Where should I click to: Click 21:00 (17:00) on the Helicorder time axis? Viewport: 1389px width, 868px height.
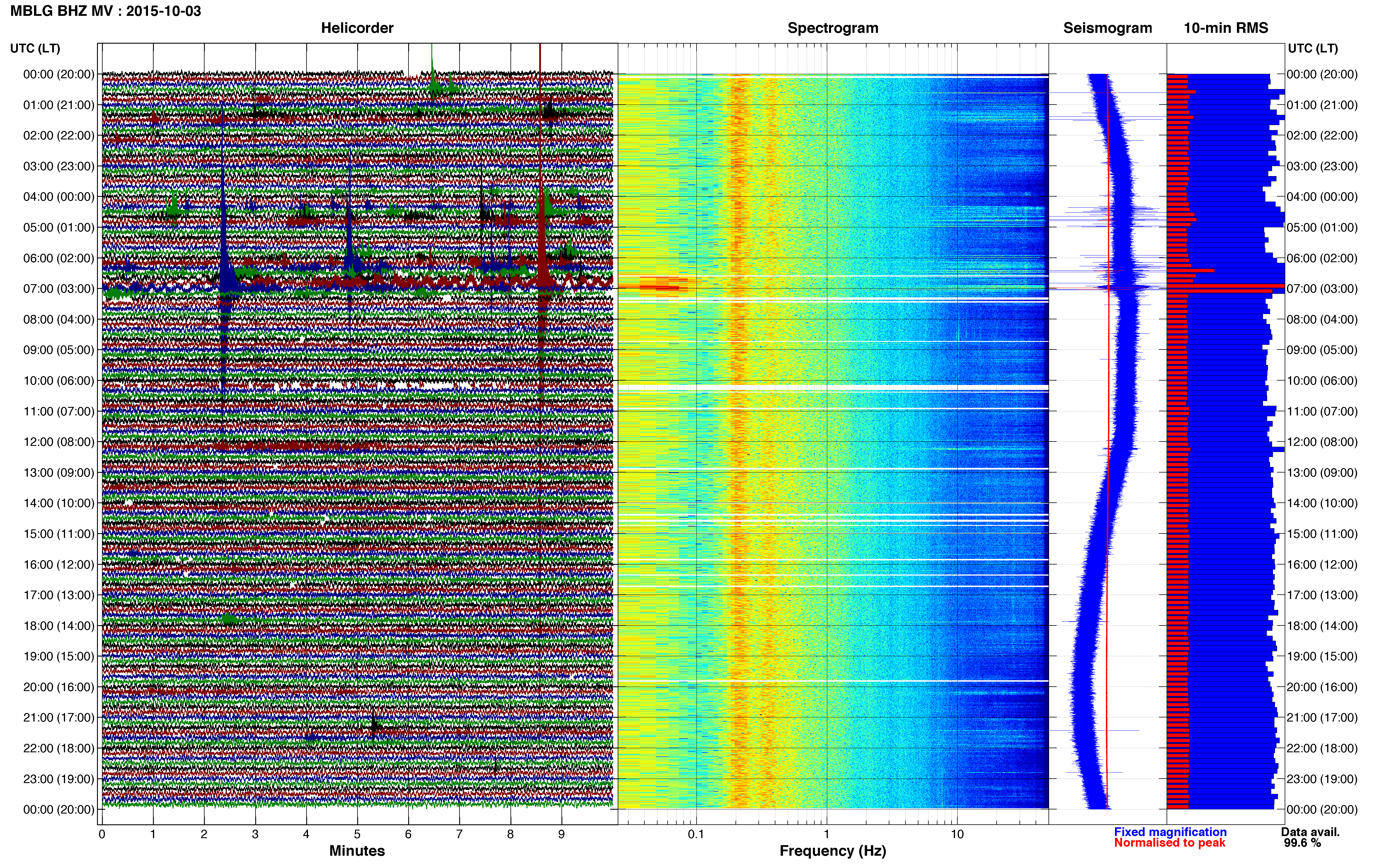[59, 718]
